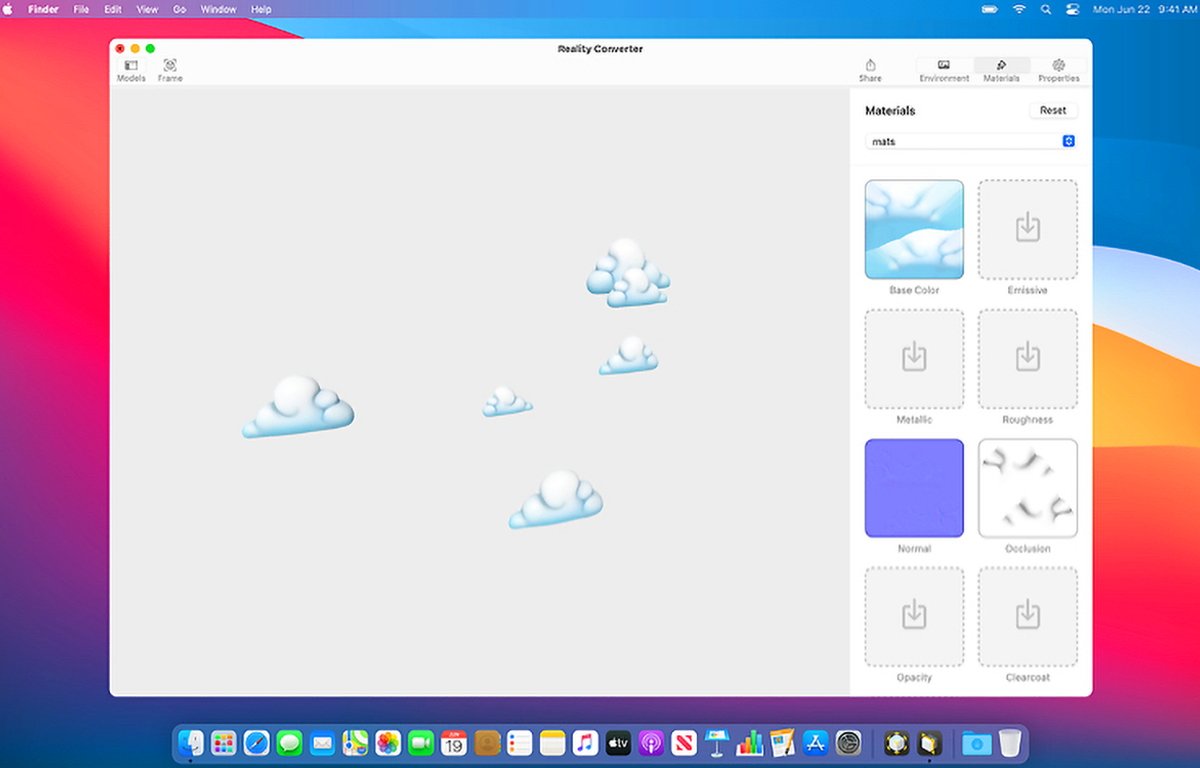
Task: Open Maps from the Dock
Action: tap(355, 743)
